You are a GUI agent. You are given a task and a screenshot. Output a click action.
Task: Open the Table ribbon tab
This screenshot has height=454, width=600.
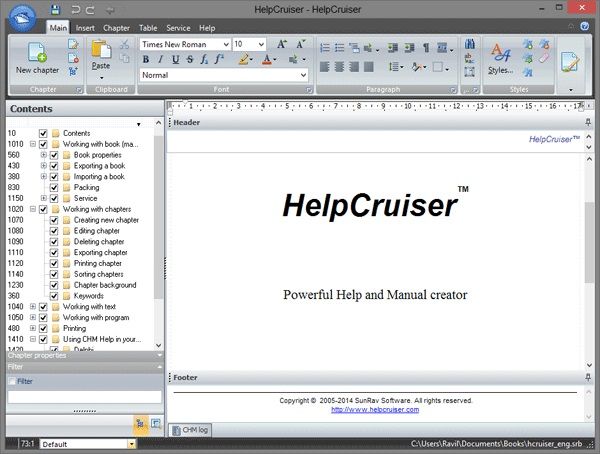[148, 28]
